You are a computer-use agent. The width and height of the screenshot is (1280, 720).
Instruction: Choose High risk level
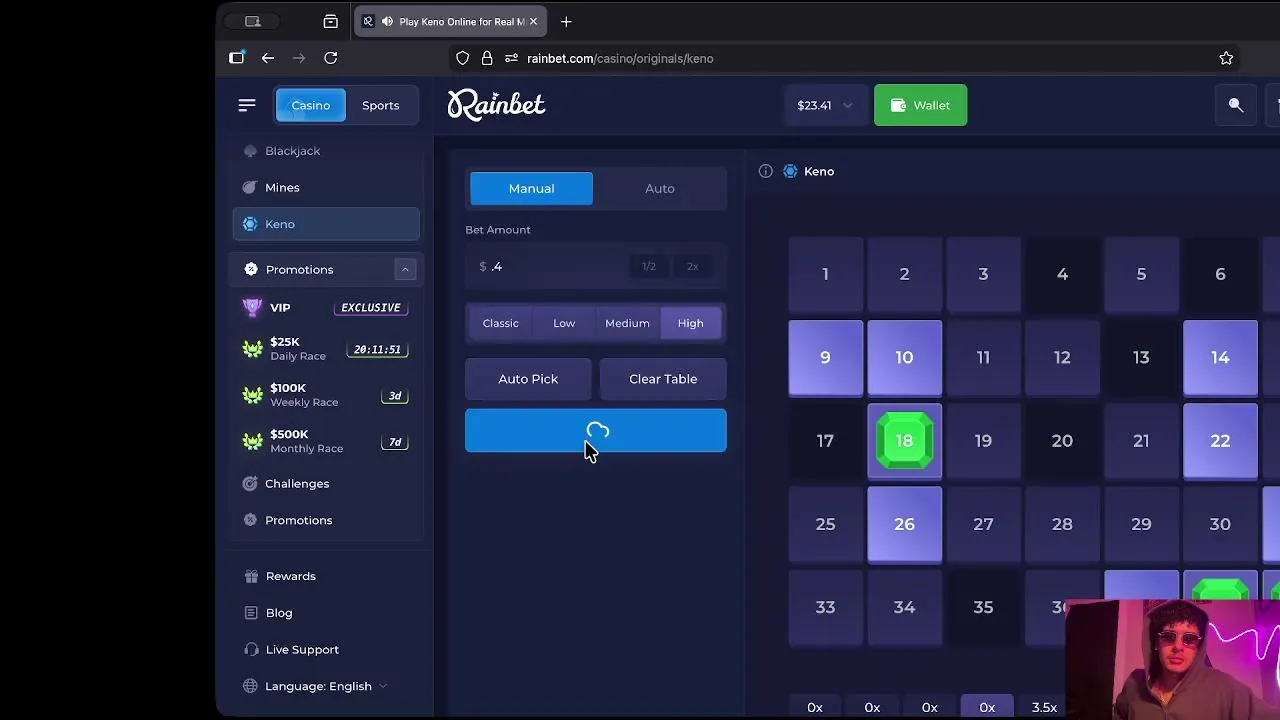point(690,323)
